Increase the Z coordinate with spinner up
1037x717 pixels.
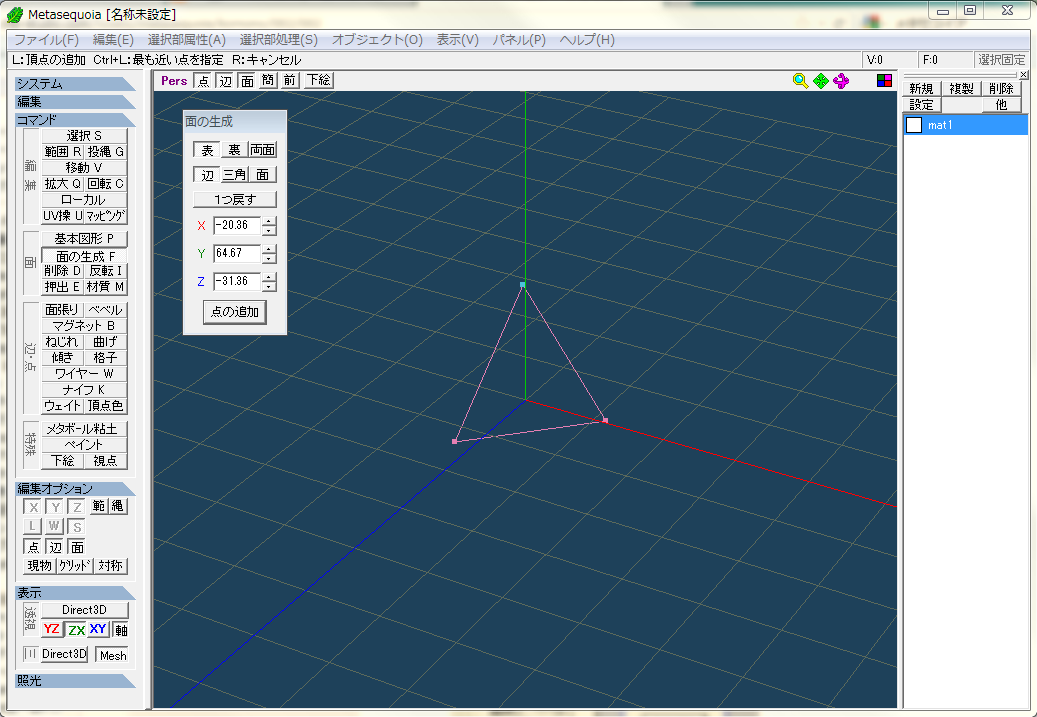tap(269, 277)
